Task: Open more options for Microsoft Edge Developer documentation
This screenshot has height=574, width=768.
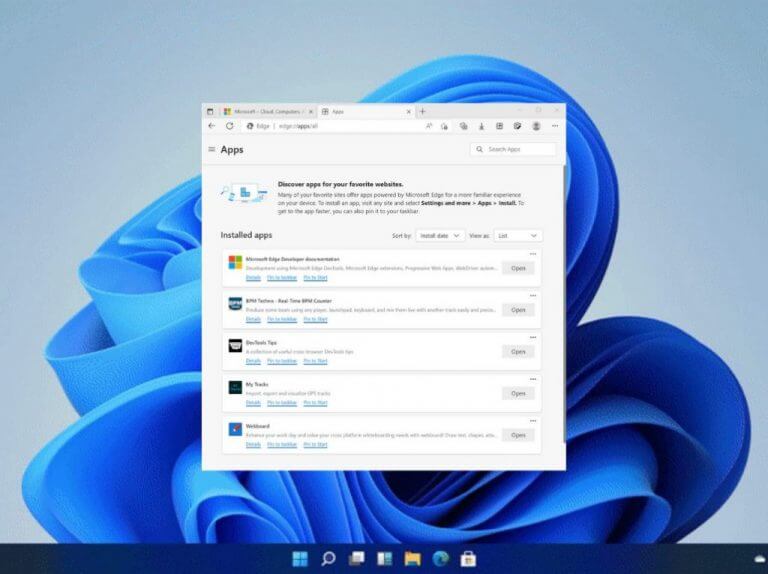Action: (533, 254)
